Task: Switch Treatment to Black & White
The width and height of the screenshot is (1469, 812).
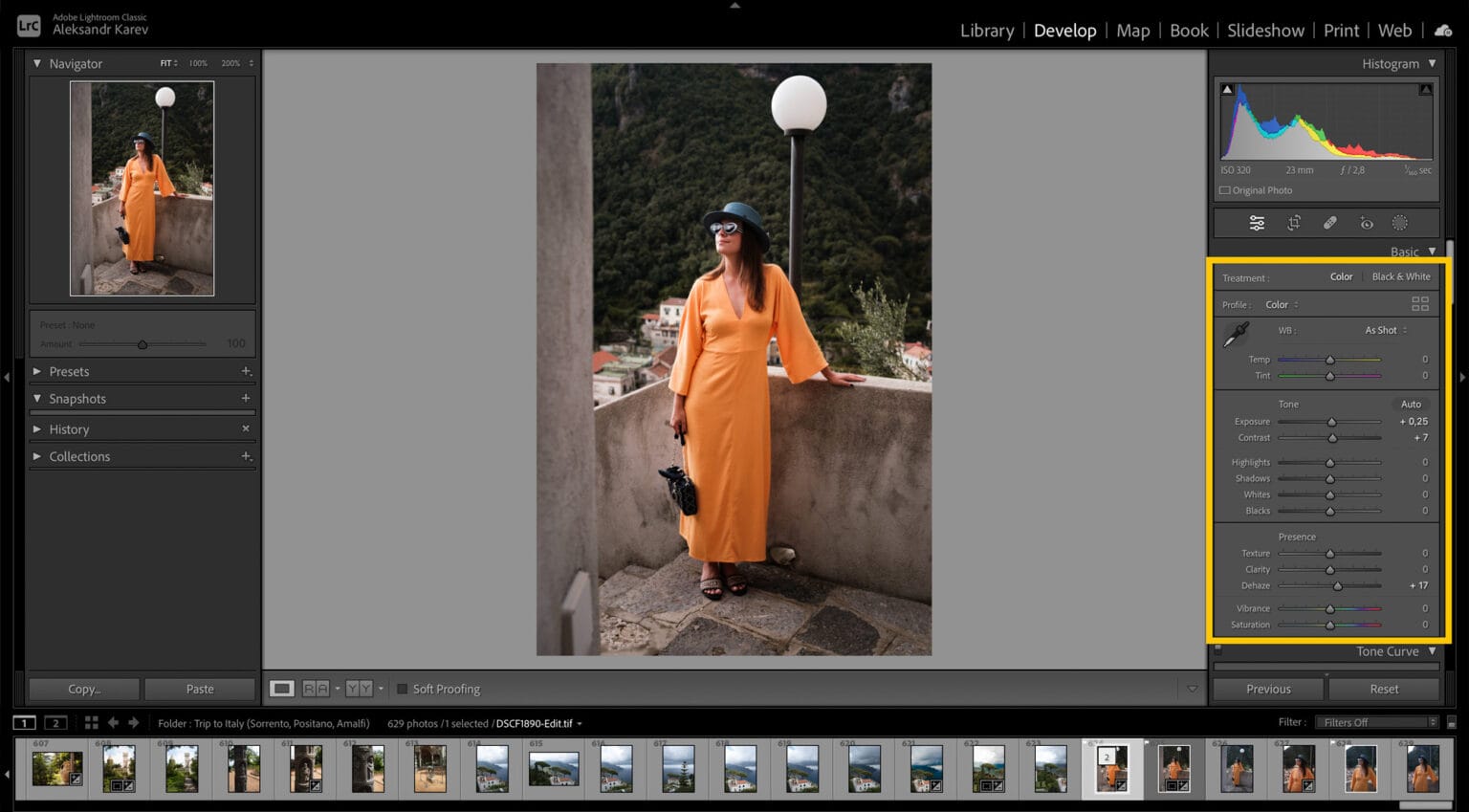Action: point(1400,276)
